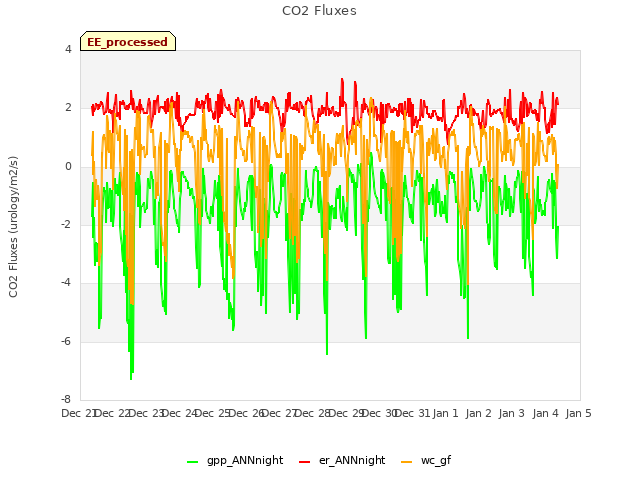Click the y-axis tick label 2
Image resolution: width=640 pixels, height=480 pixels.
coord(68,108)
